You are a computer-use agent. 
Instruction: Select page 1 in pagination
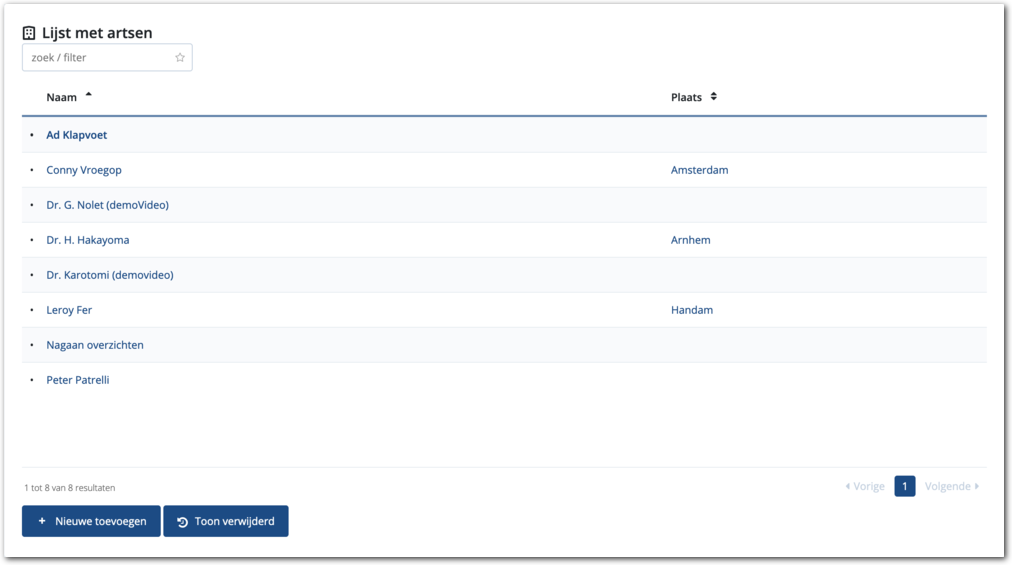point(904,487)
